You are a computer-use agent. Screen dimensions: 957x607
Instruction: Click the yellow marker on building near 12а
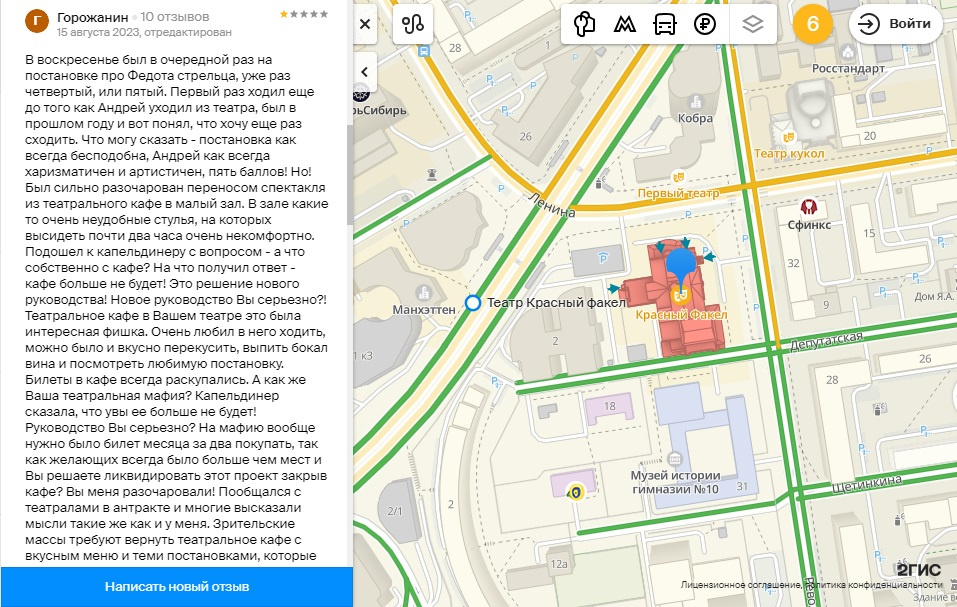pyautogui.click(x=575, y=492)
